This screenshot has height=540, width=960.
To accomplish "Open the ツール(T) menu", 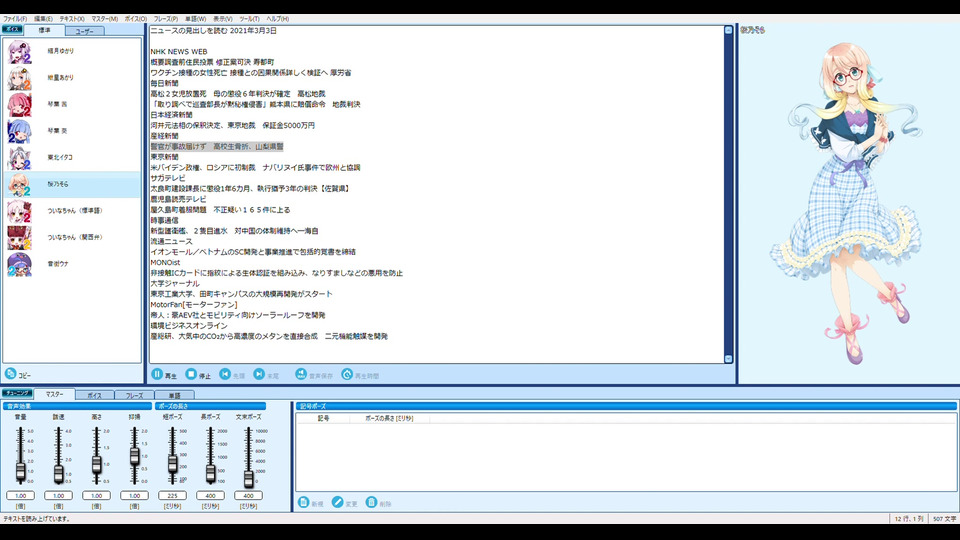I will click(249, 19).
